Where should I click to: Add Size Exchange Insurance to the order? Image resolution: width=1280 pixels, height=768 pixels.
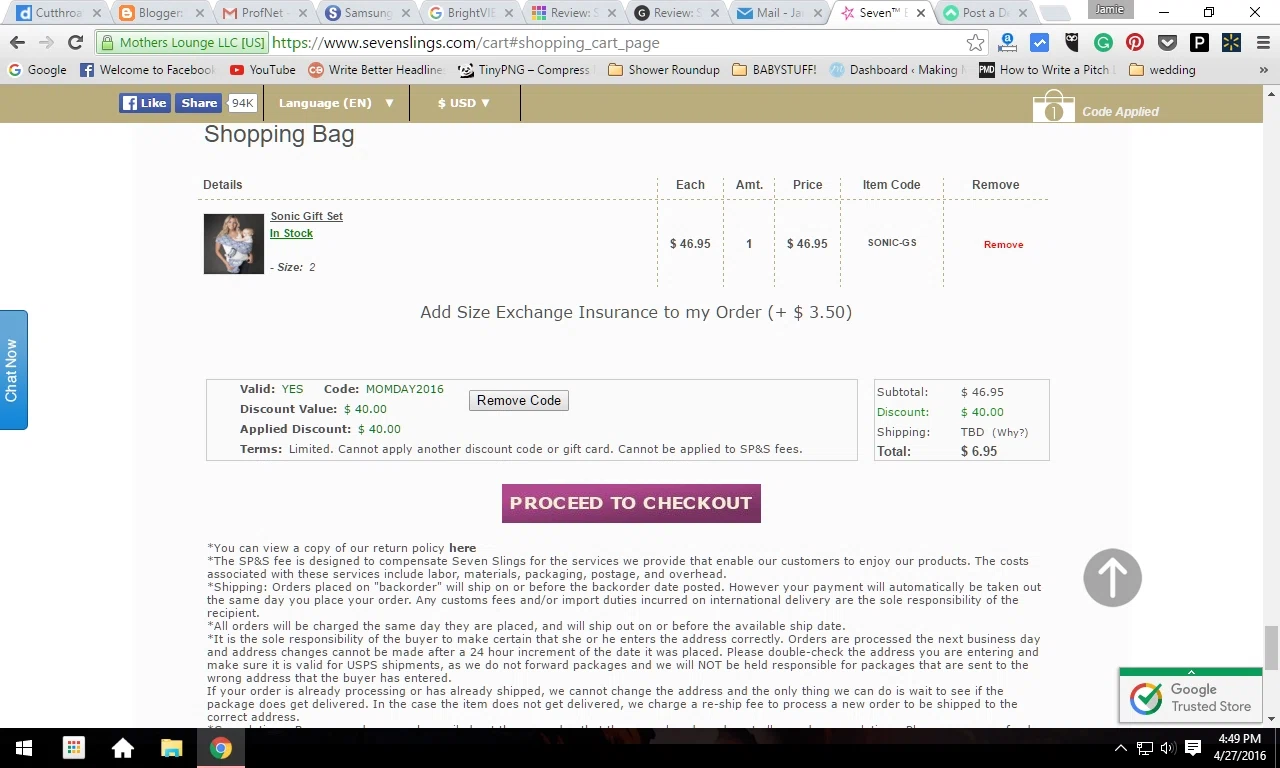click(x=636, y=312)
